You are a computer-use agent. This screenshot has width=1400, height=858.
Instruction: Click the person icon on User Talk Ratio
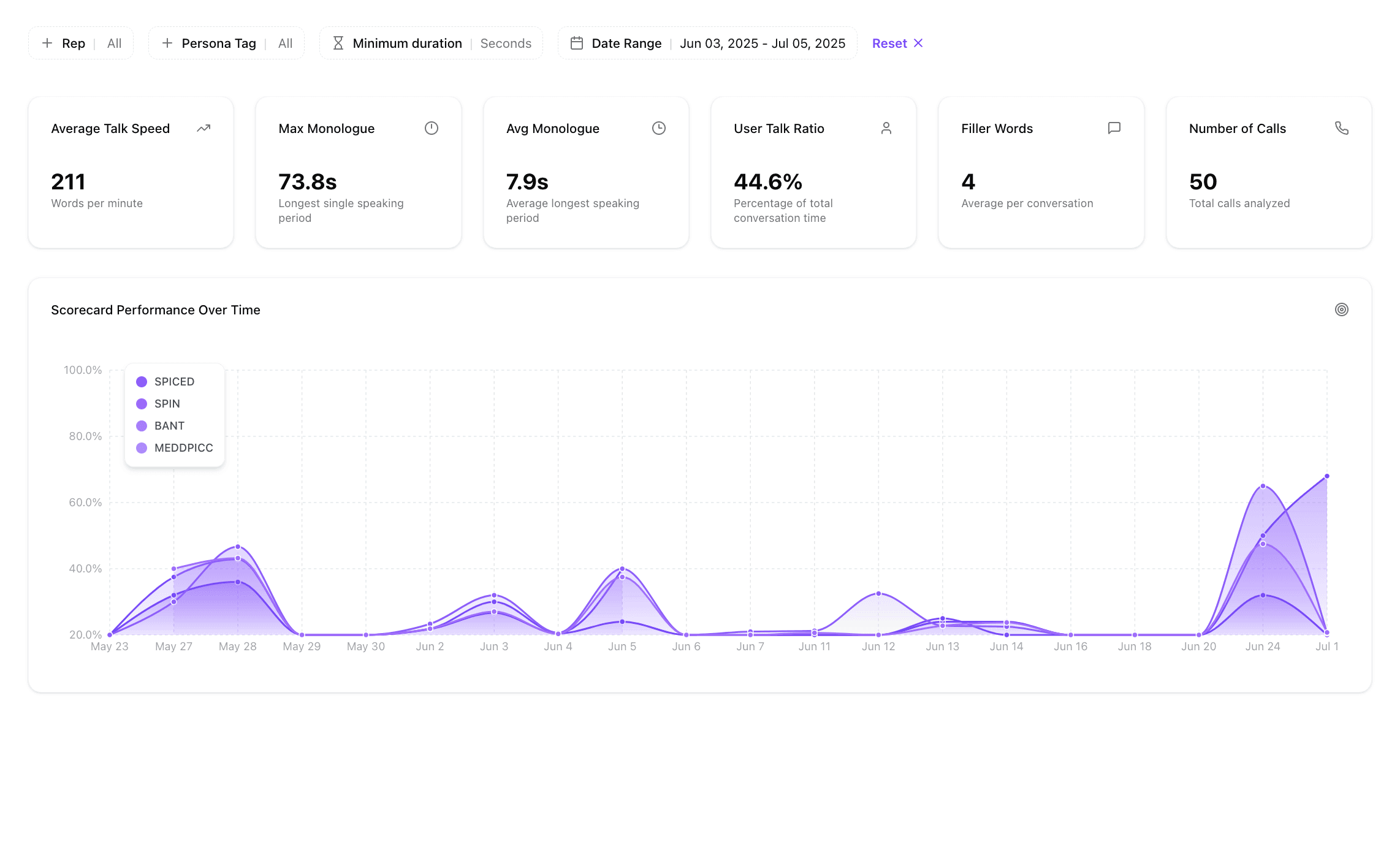coord(886,128)
